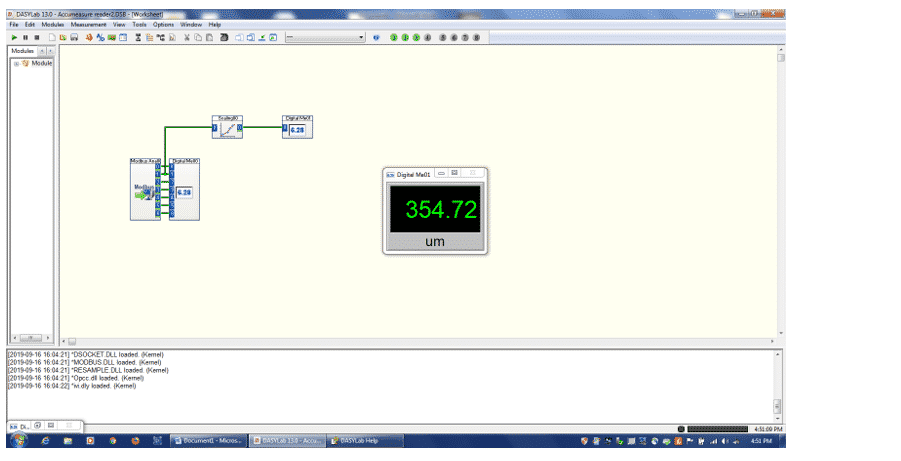Click the Cut scissors icon in toolbar
This screenshot has height=461, width=901.
(x=186, y=37)
